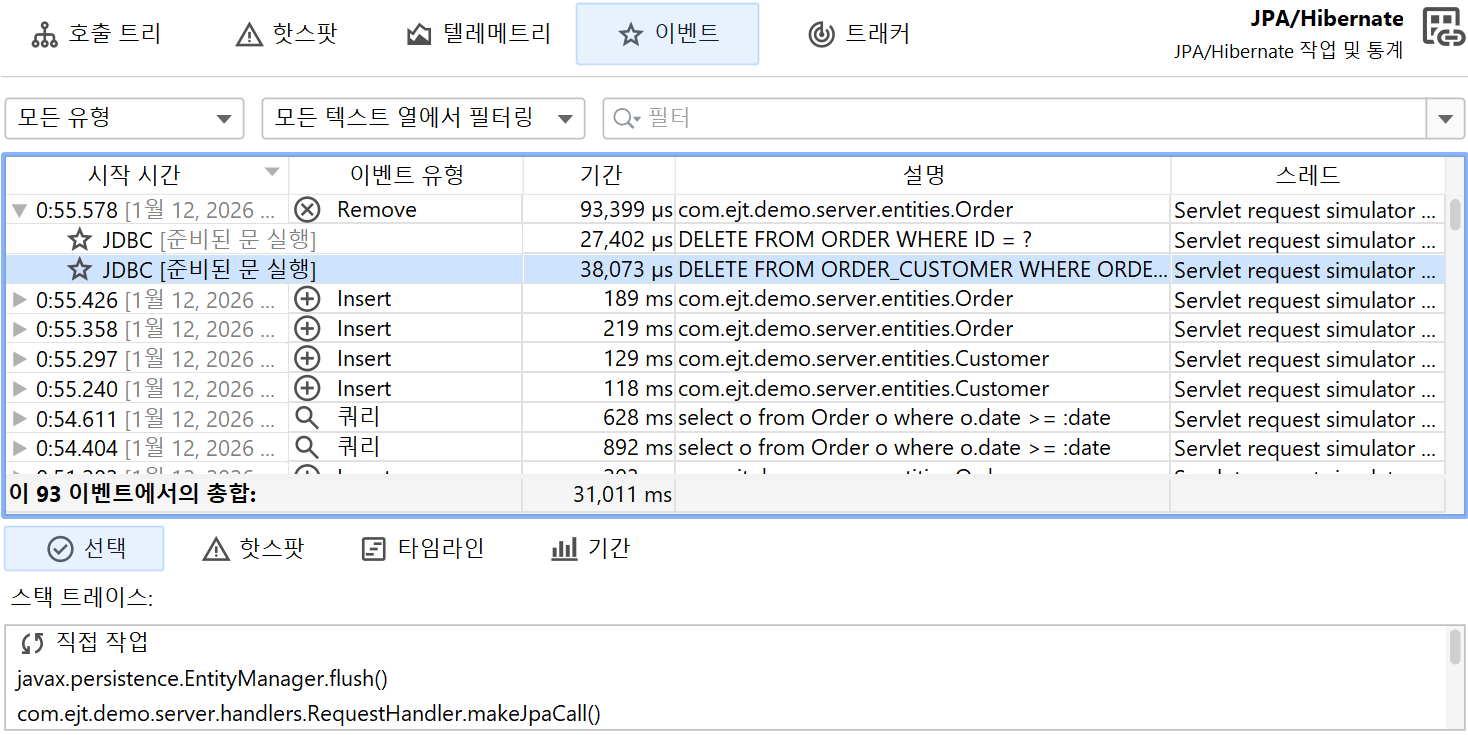
Task: Expand the 0:54.611 쿼리 event row
Action: tap(19, 420)
